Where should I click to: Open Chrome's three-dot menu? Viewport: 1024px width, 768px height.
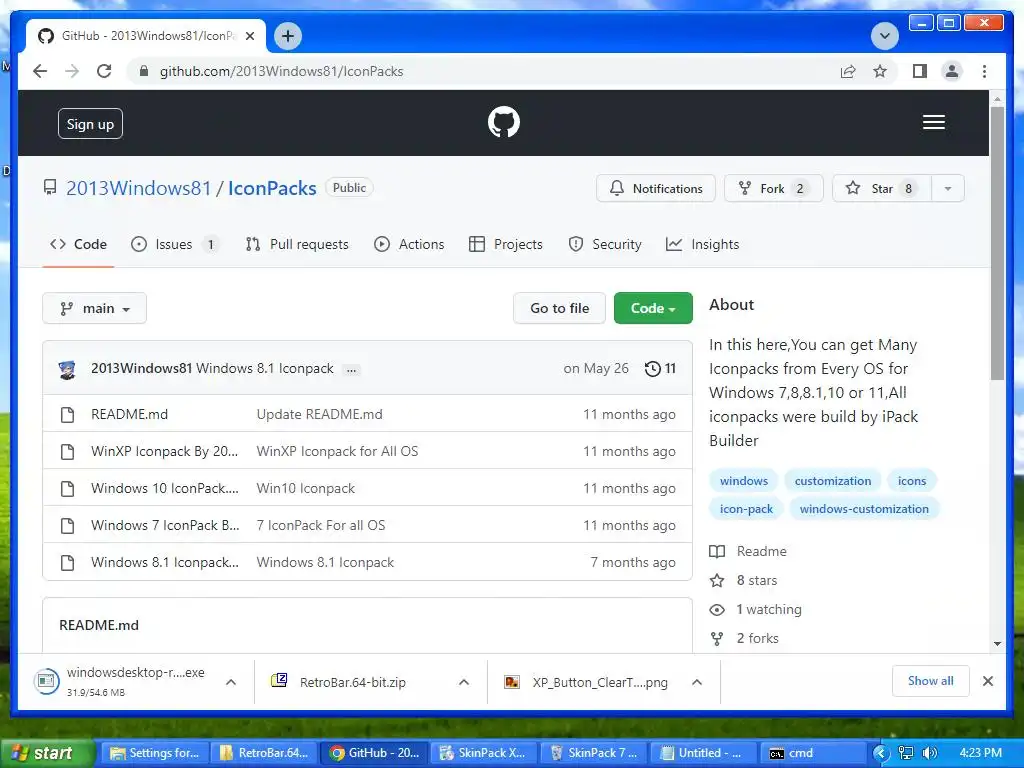click(x=984, y=71)
